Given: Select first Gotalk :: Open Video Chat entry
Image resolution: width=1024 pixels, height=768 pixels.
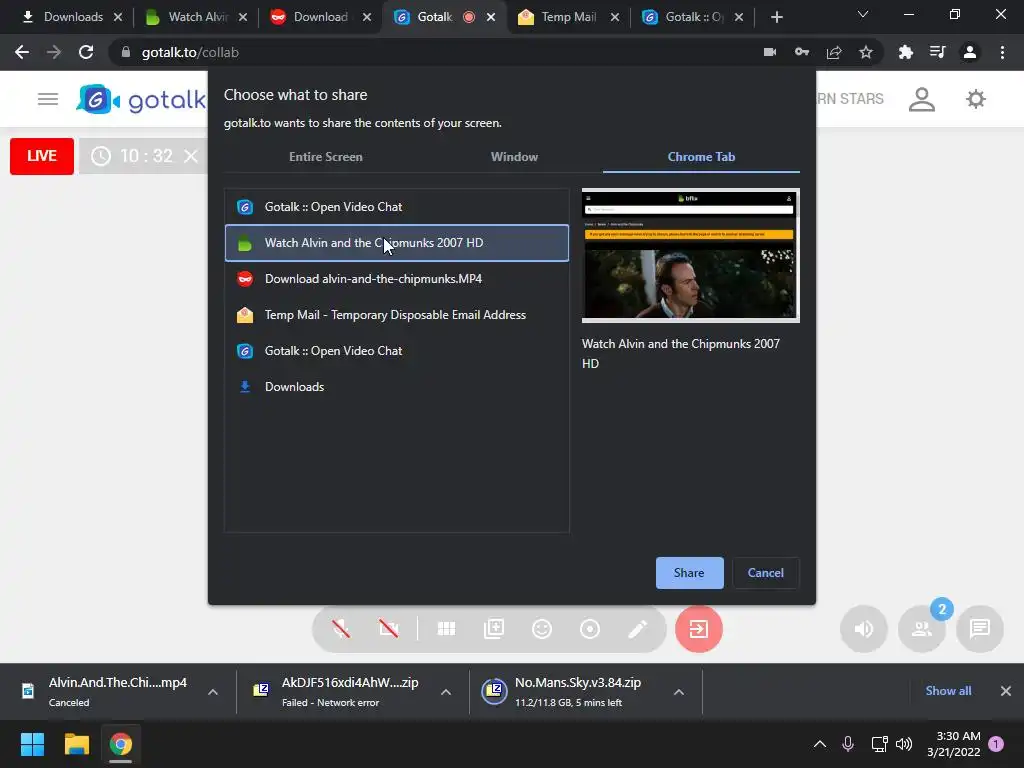Looking at the screenshot, I should pyautogui.click(x=397, y=207).
